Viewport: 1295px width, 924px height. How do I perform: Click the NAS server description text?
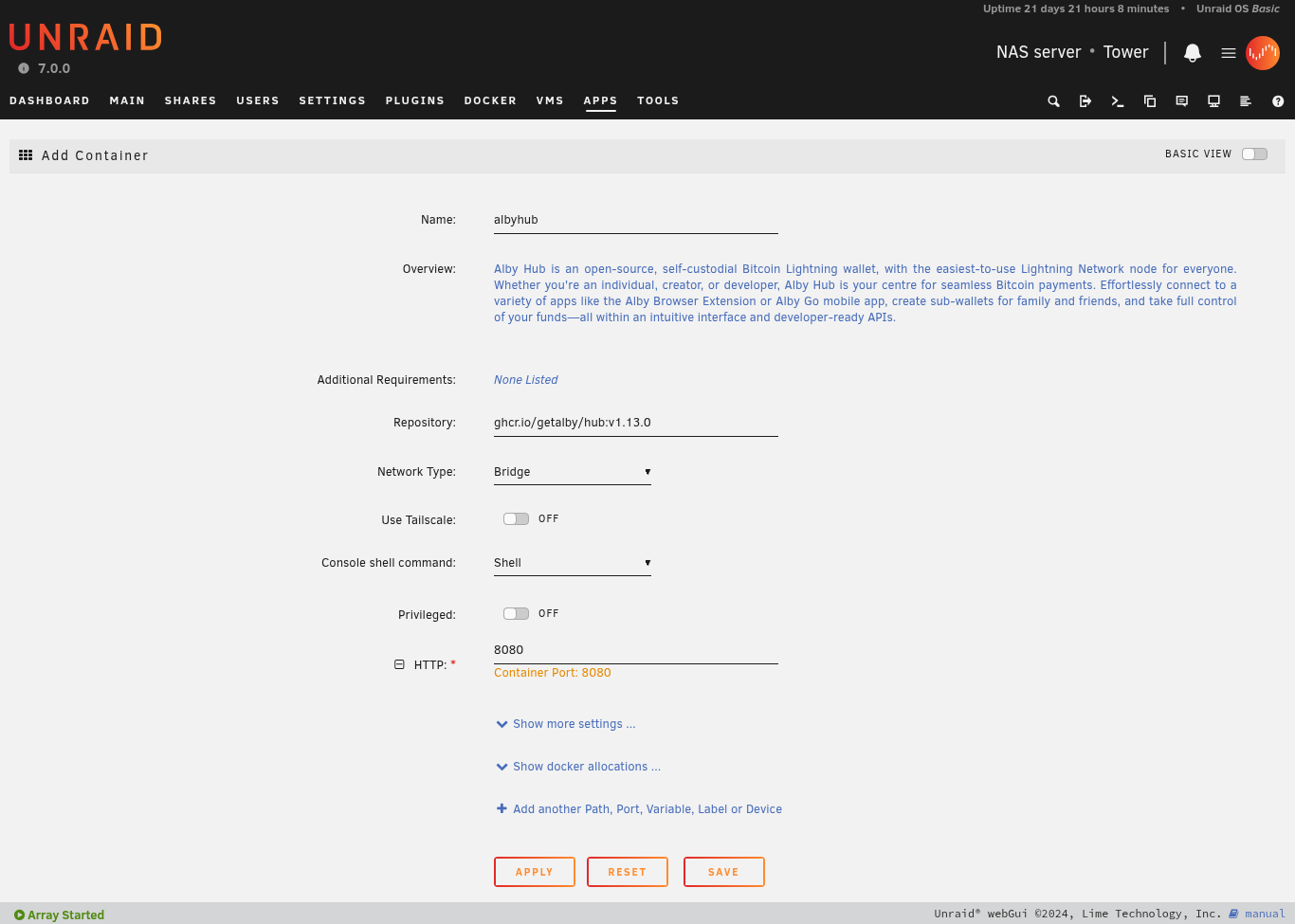click(x=1038, y=52)
